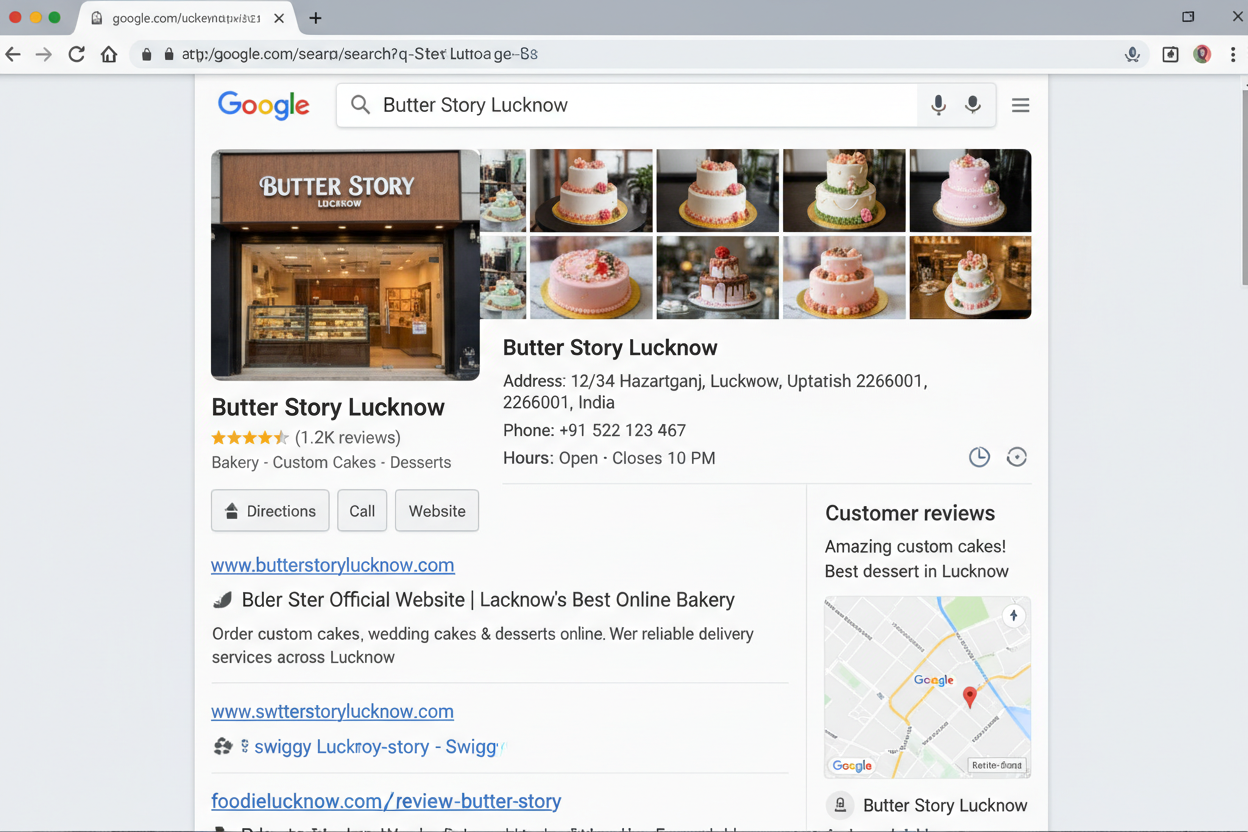Image resolution: width=1248 pixels, height=832 pixels.
Task: Click the address bar microphone icon
Action: (x=1131, y=54)
